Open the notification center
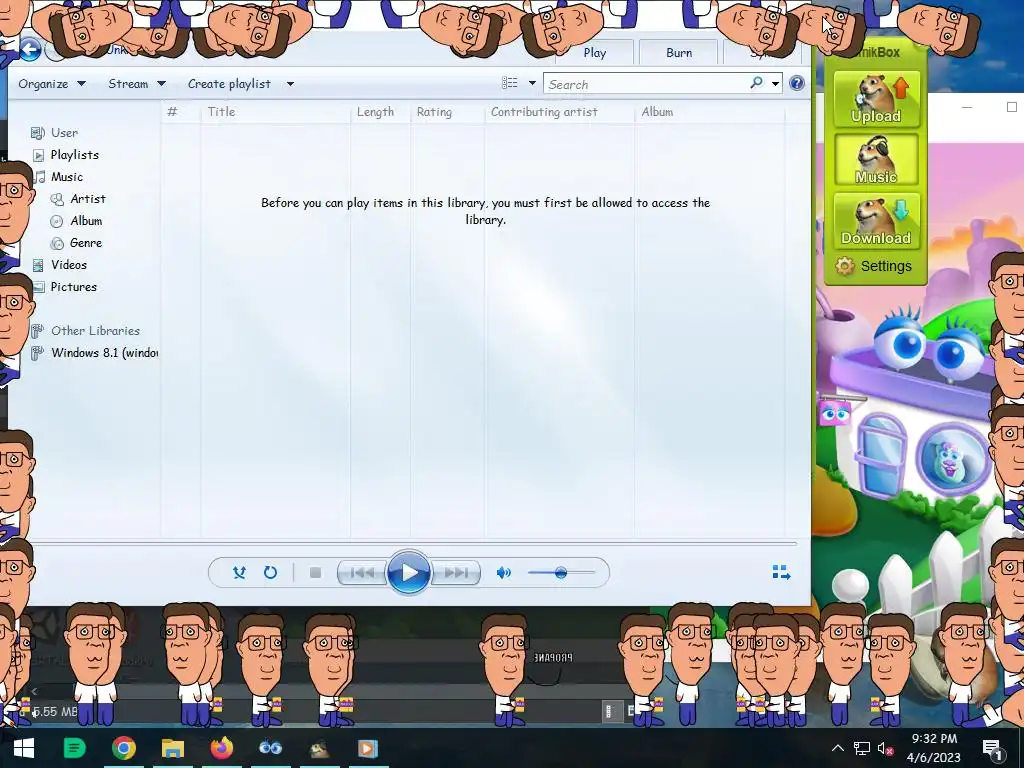 click(x=993, y=748)
